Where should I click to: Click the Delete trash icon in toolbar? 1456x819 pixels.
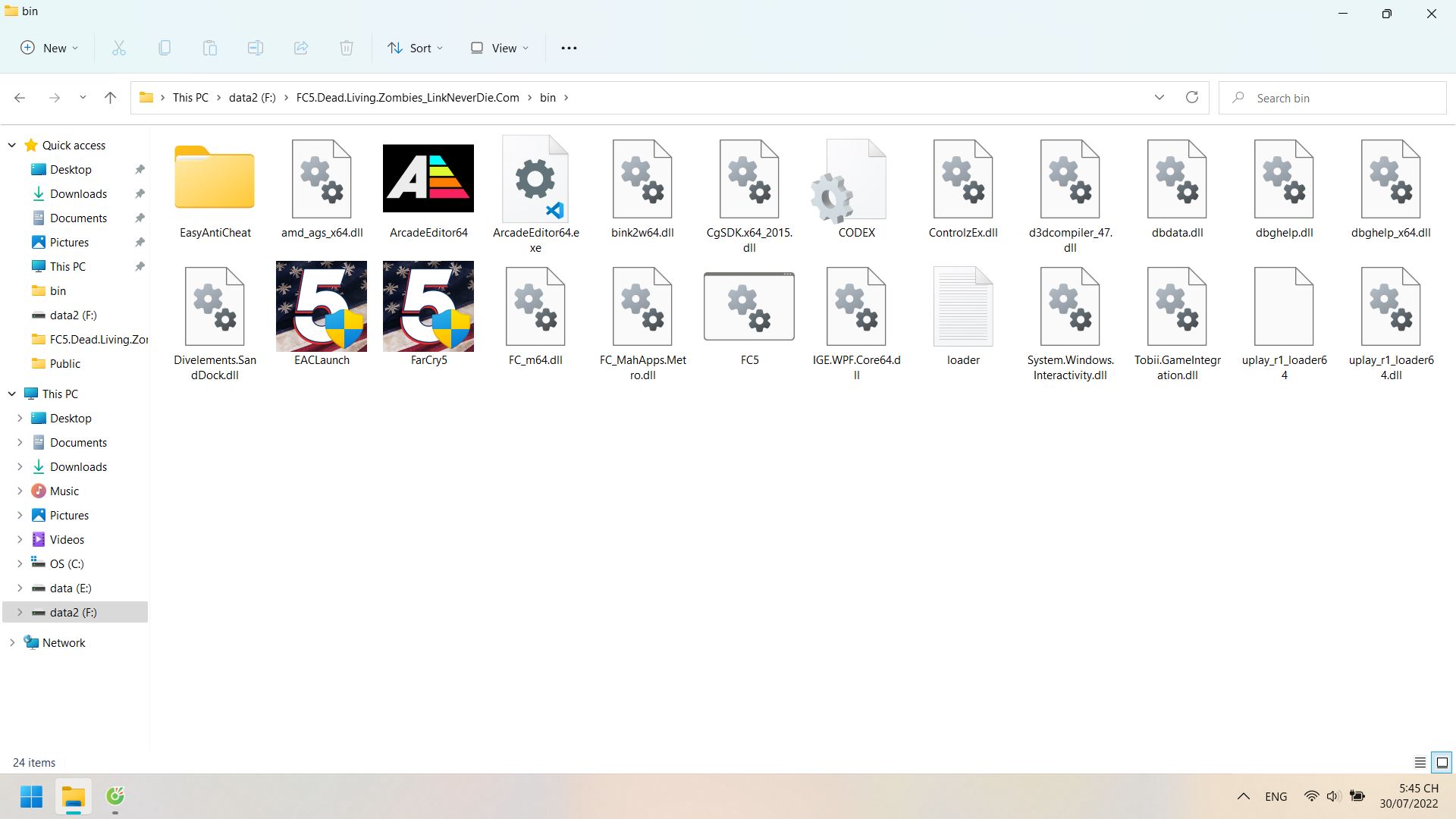click(347, 48)
